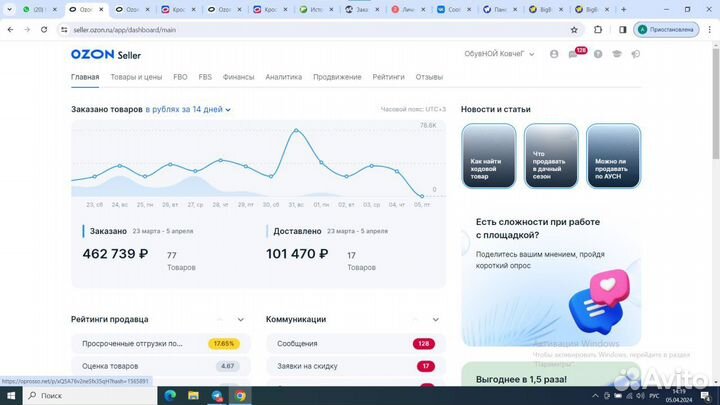Click Windows taskbar search box Поиск
The height and width of the screenshot is (405, 720).
tap(90, 395)
